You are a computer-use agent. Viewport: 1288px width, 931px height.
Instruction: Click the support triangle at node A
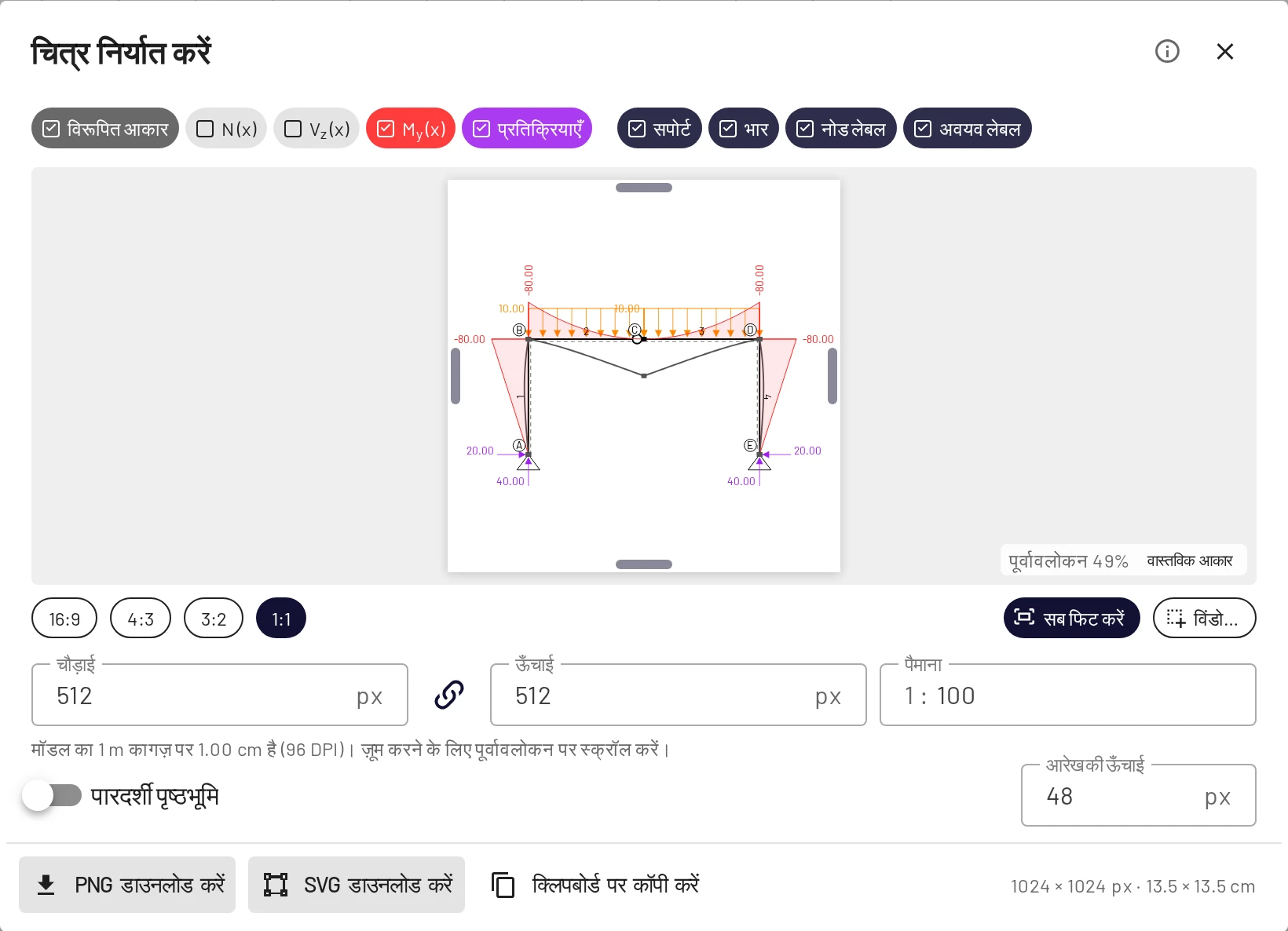click(529, 462)
